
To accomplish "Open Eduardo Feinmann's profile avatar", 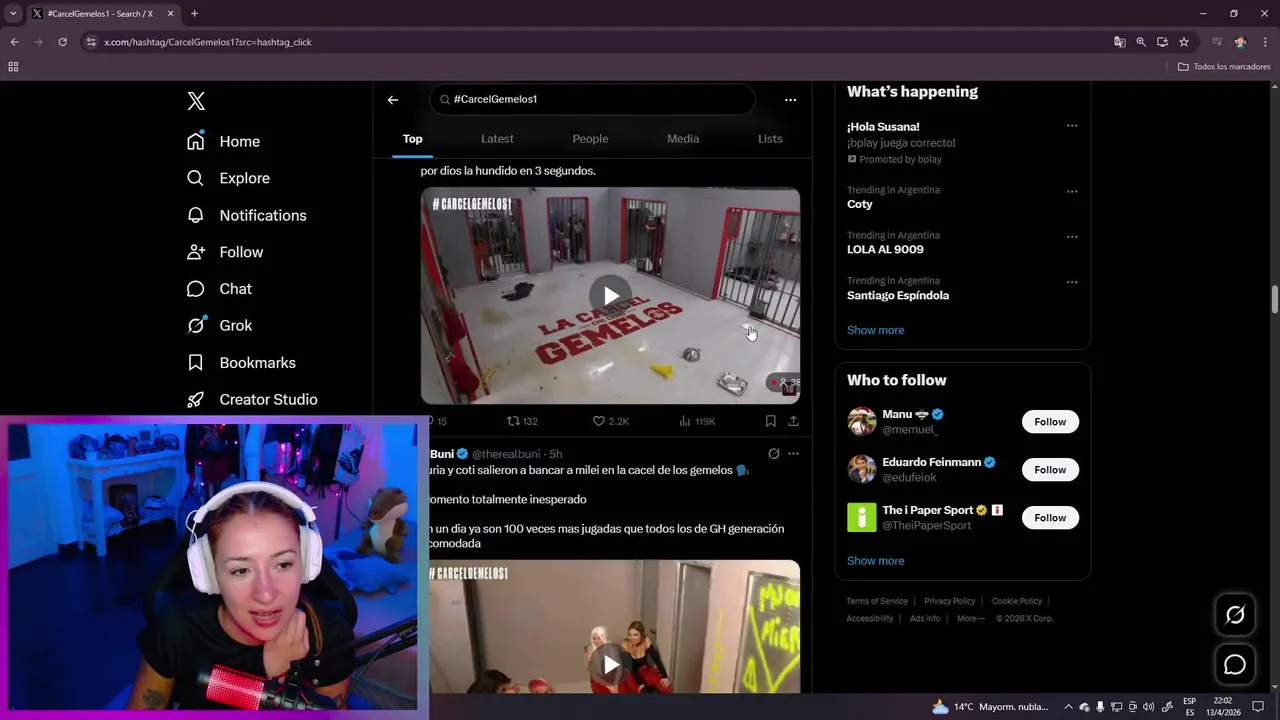I will pyautogui.click(x=862, y=469).
